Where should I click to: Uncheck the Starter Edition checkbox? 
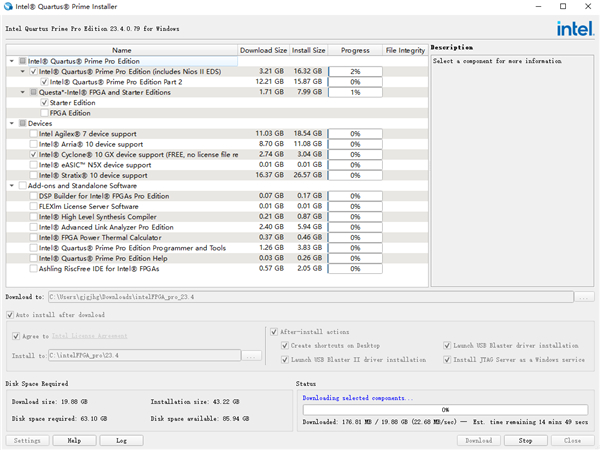[x=44, y=103]
